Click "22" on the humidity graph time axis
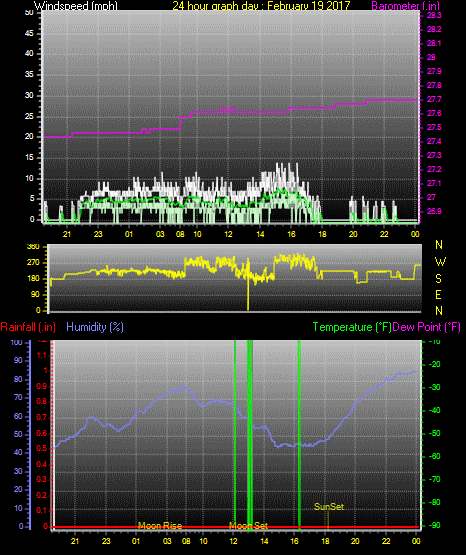Screen dimensions: 466x555 click(386, 541)
